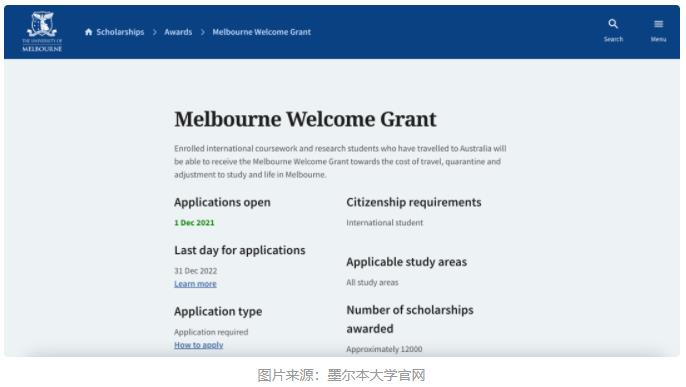
Task: Click 'Number of scholarships awarded' heading
Action: [410, 319]
